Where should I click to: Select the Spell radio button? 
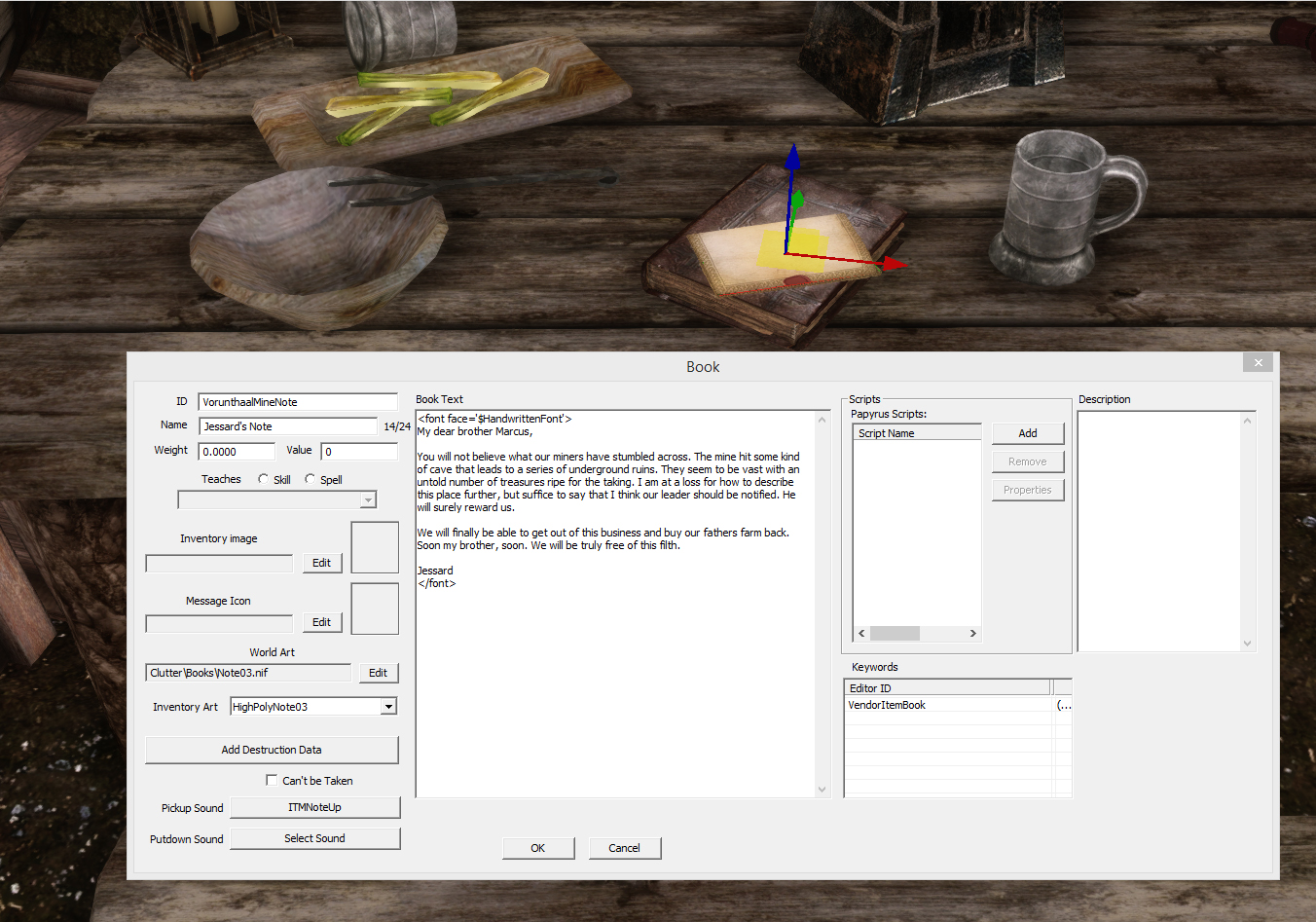coord(310,479)
